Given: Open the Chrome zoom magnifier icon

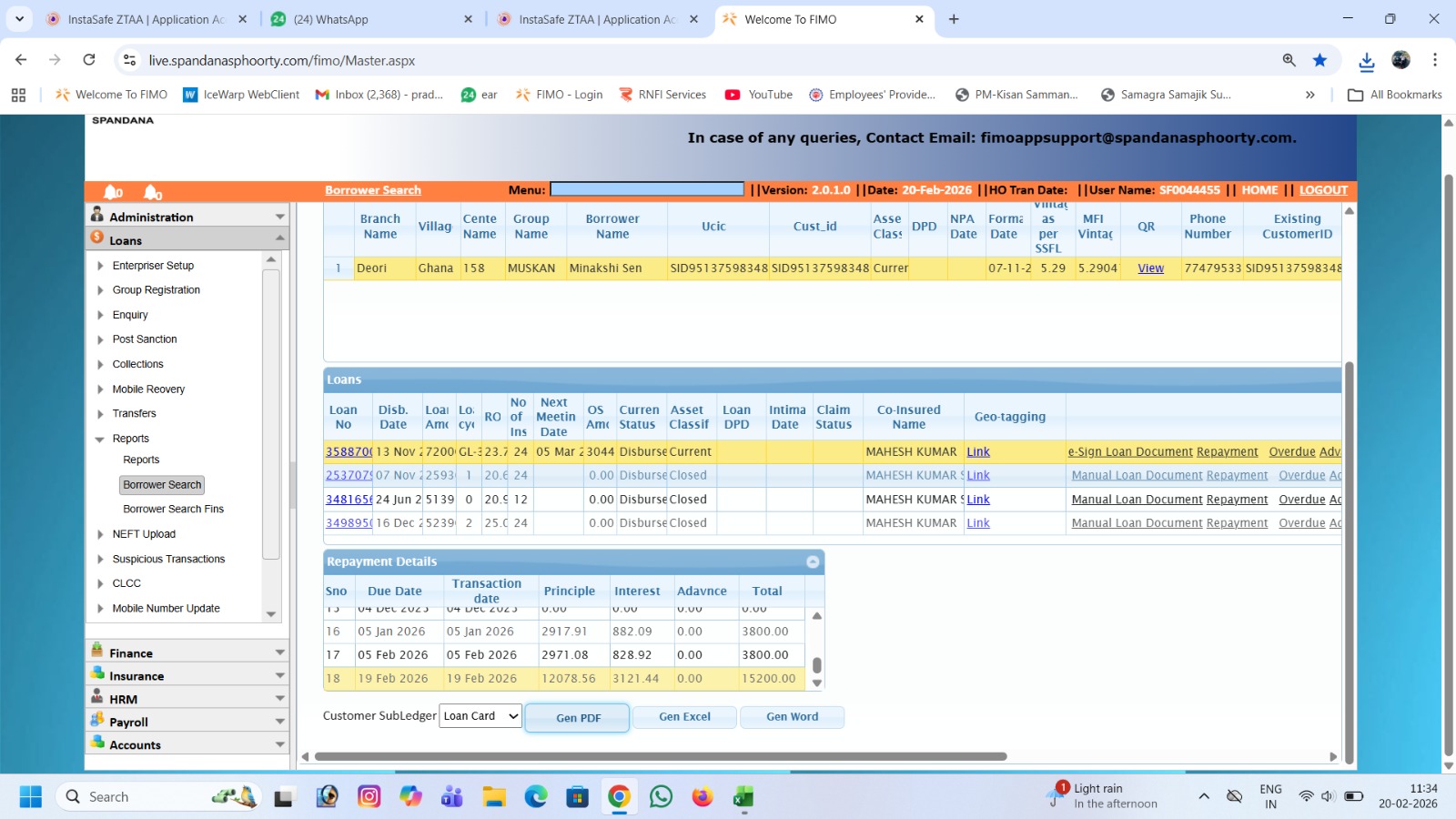Looking at the screenshot, I should click(1289, 60).
